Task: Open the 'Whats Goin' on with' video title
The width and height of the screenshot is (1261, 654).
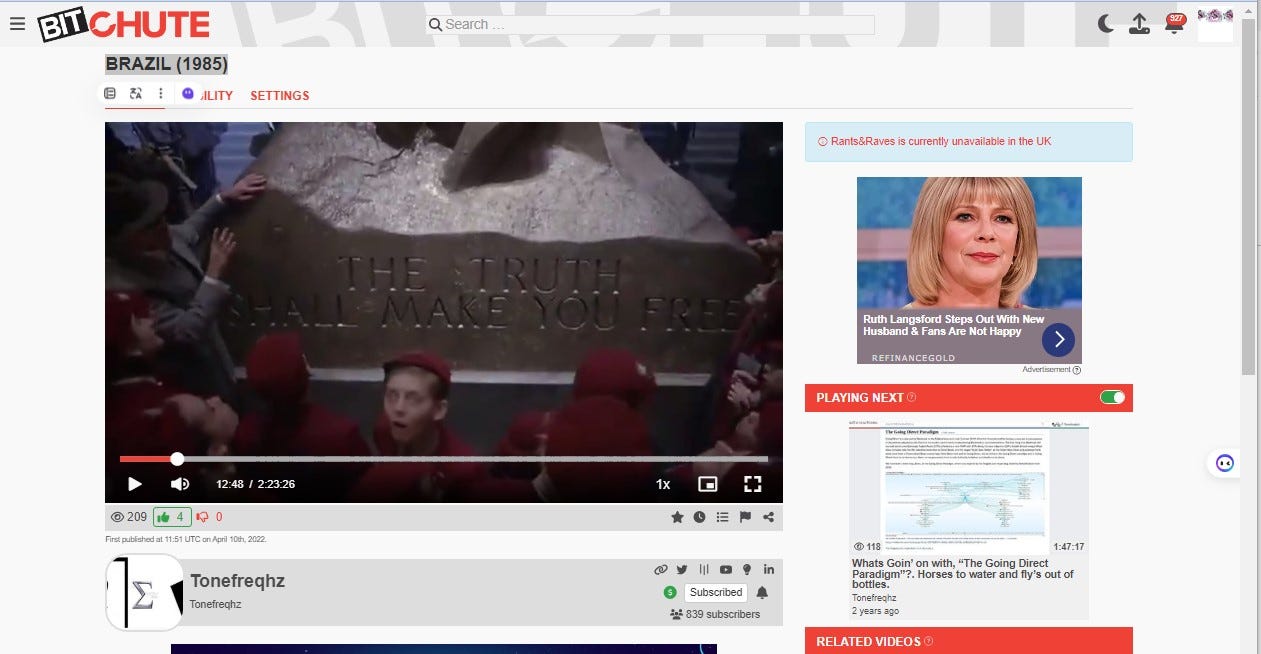Action: (963, 574)
